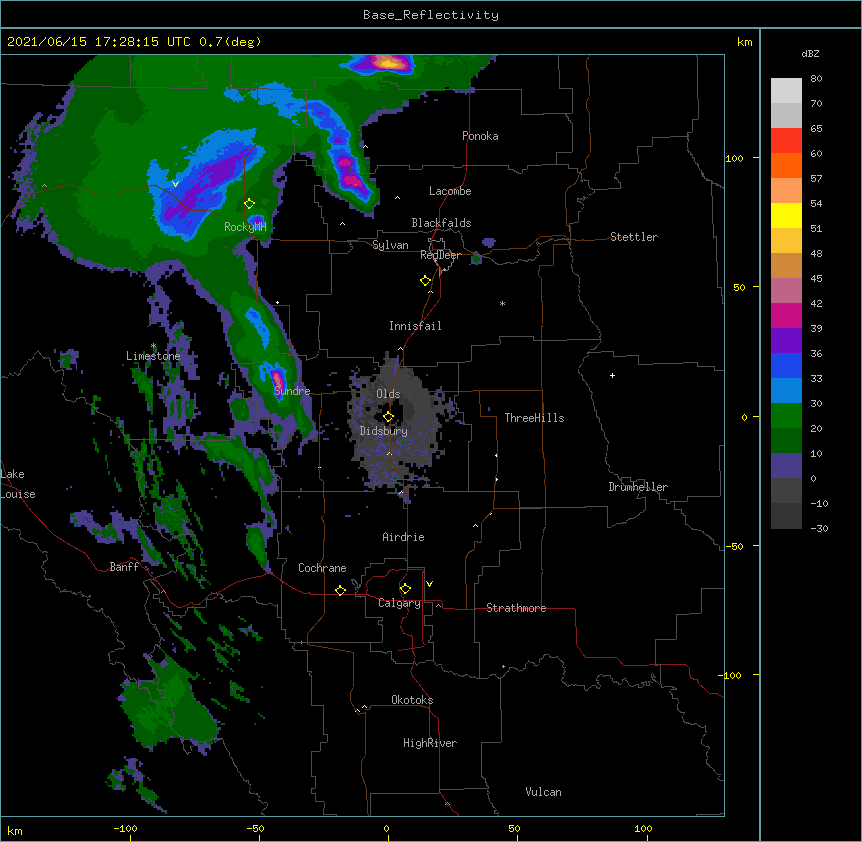Click the Stettler label
The image size is (862, 842).
(634, 237)
